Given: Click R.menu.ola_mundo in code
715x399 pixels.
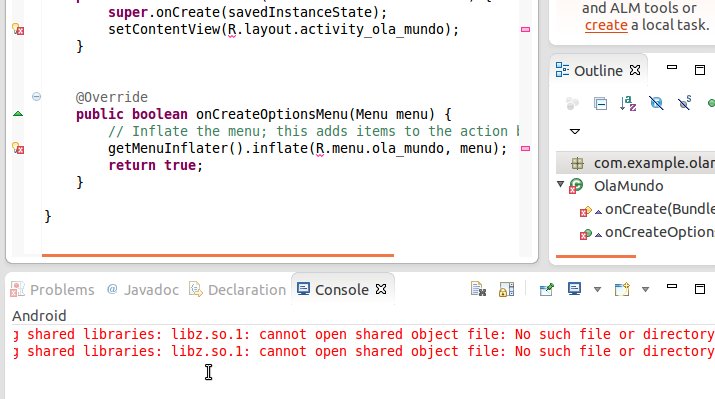Looking at the screenshot, I should tap(380, 149).
